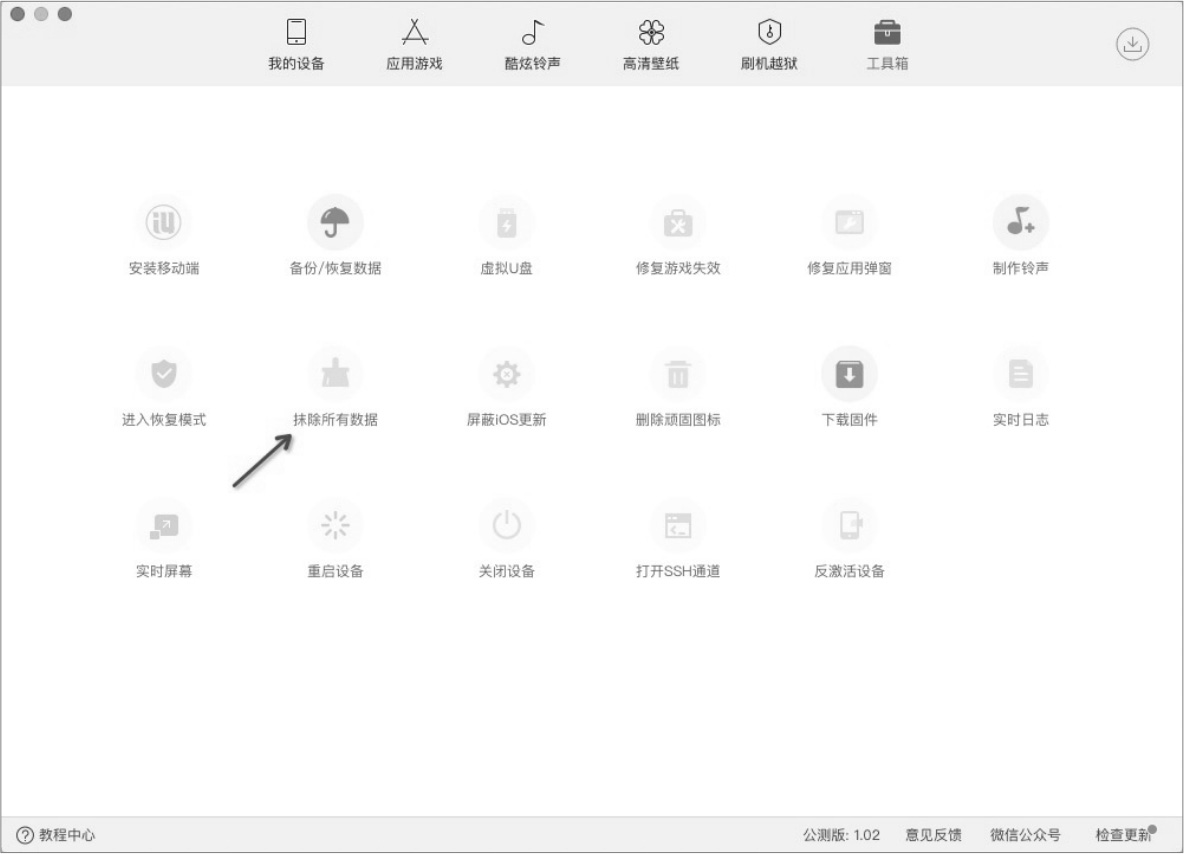The width and height of the screenshot is (1184, 854).
Task: Open the 刷机越狱 tab
Action: point(769,45)
